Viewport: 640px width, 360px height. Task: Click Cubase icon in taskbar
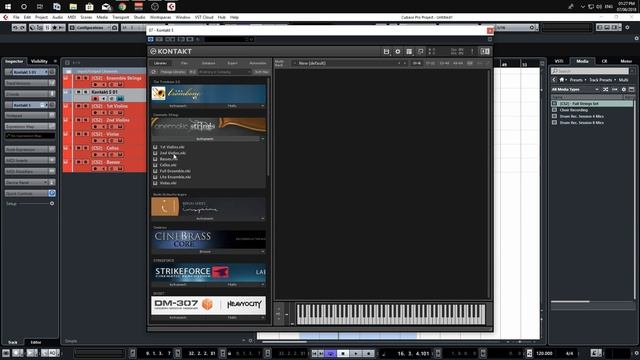(171, 7)
